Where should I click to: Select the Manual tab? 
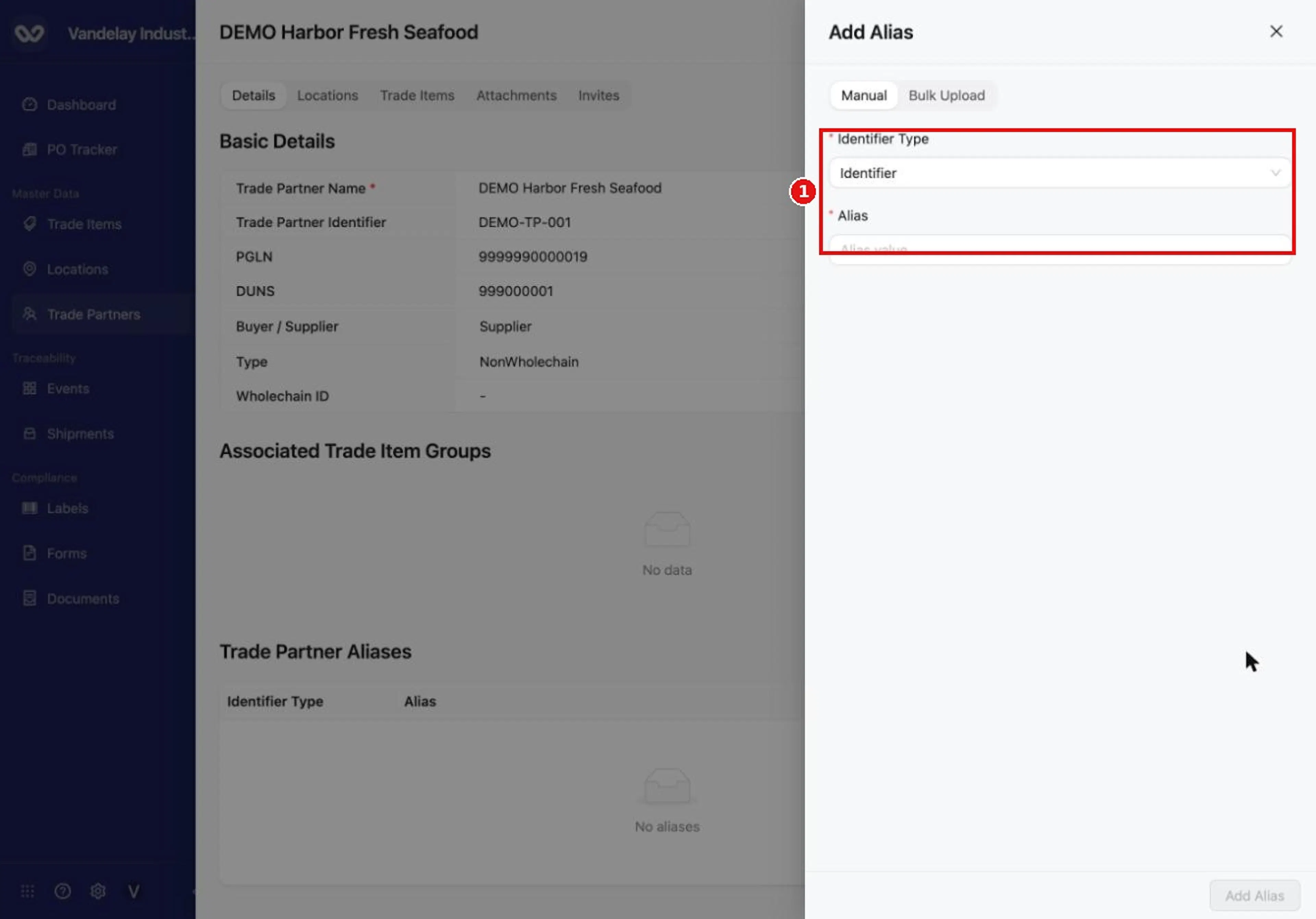click(x=863, y=95)
